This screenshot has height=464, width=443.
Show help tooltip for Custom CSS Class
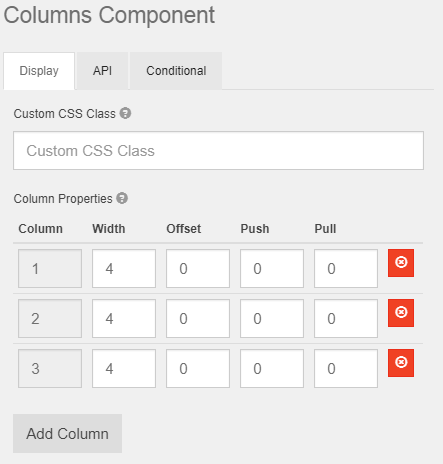coord(125,113)
